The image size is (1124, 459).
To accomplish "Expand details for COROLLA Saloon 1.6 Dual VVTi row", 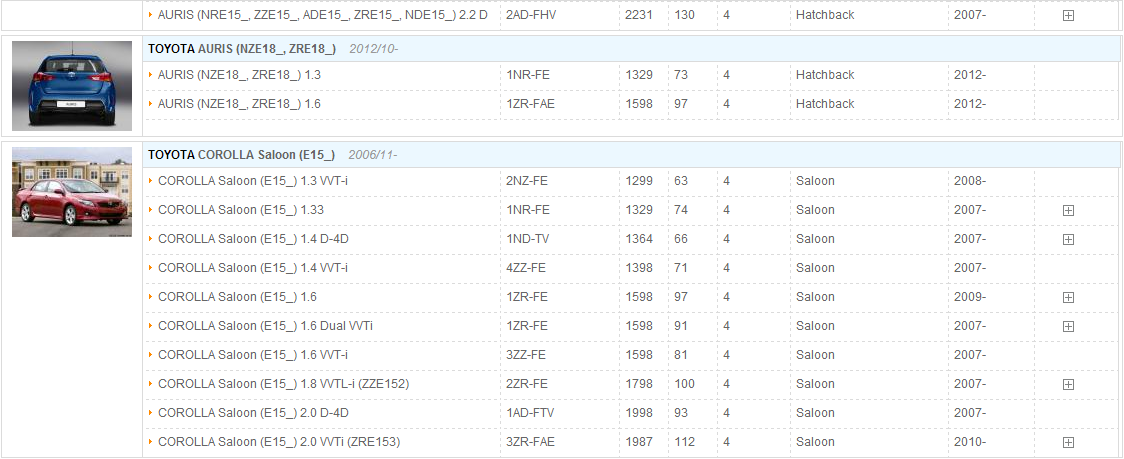I will [1068, 326].
